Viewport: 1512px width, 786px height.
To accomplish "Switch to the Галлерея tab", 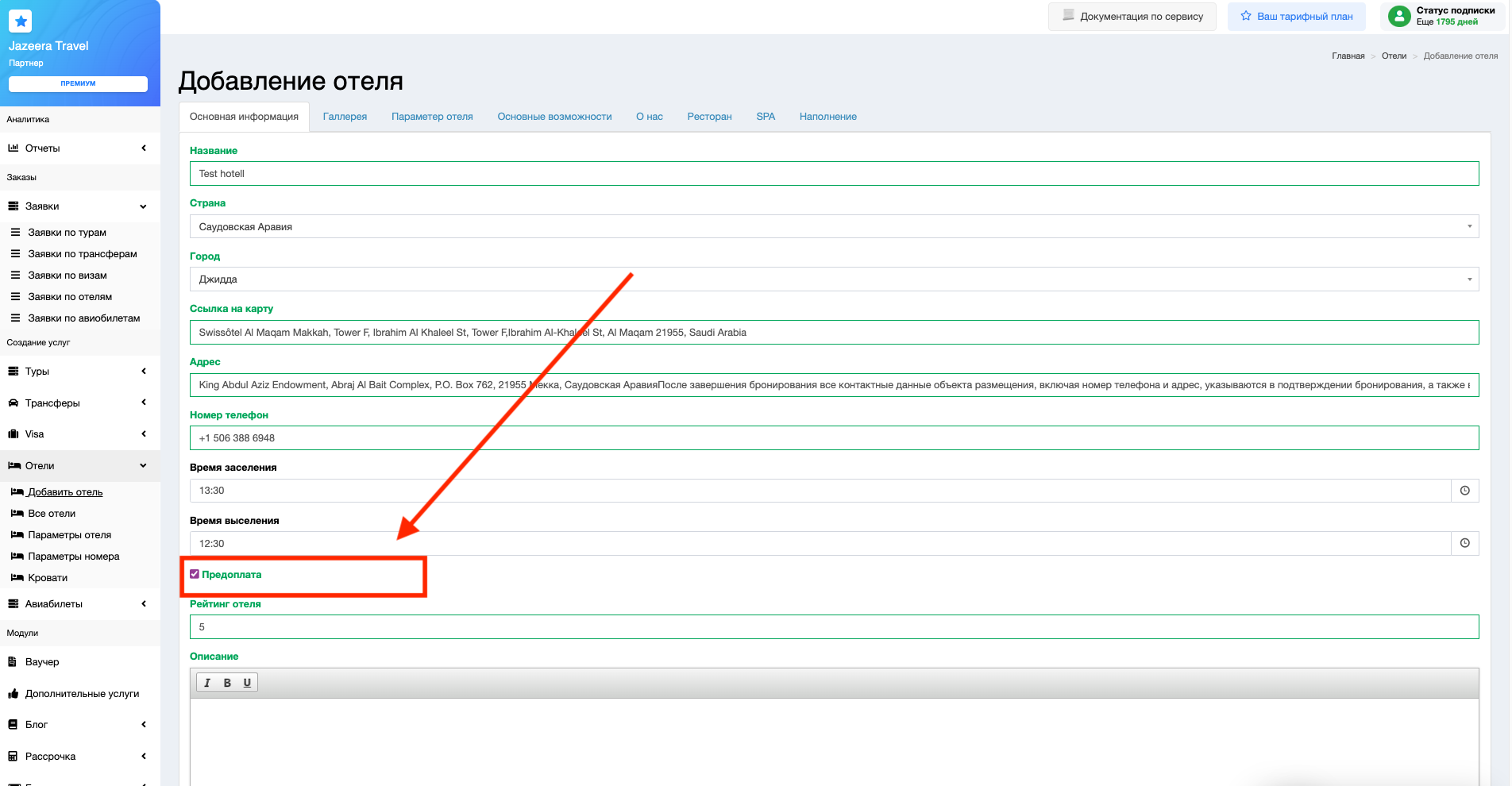I will (345, 117).
